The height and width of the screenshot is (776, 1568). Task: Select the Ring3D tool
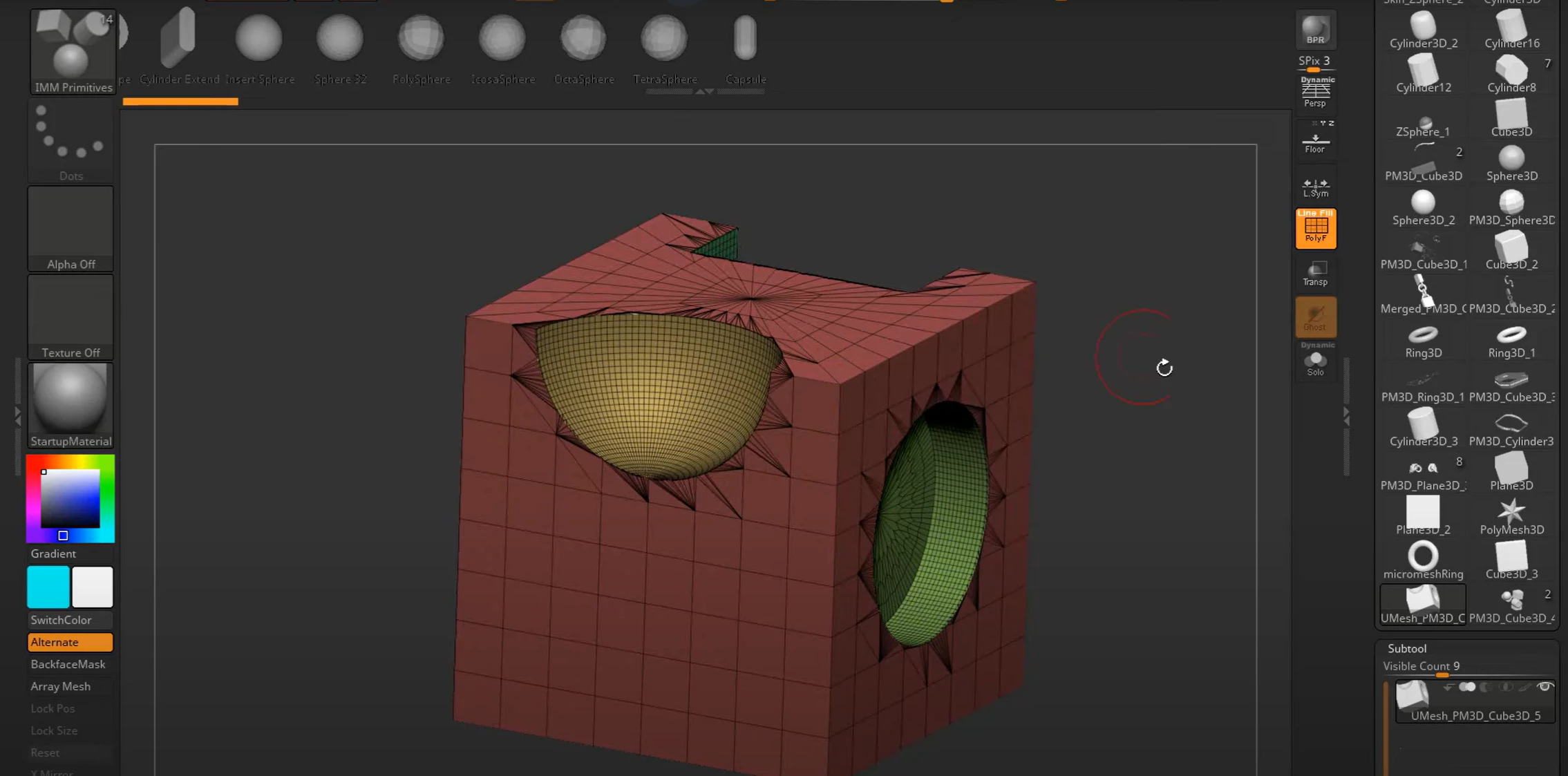[x=1423, y=341]
